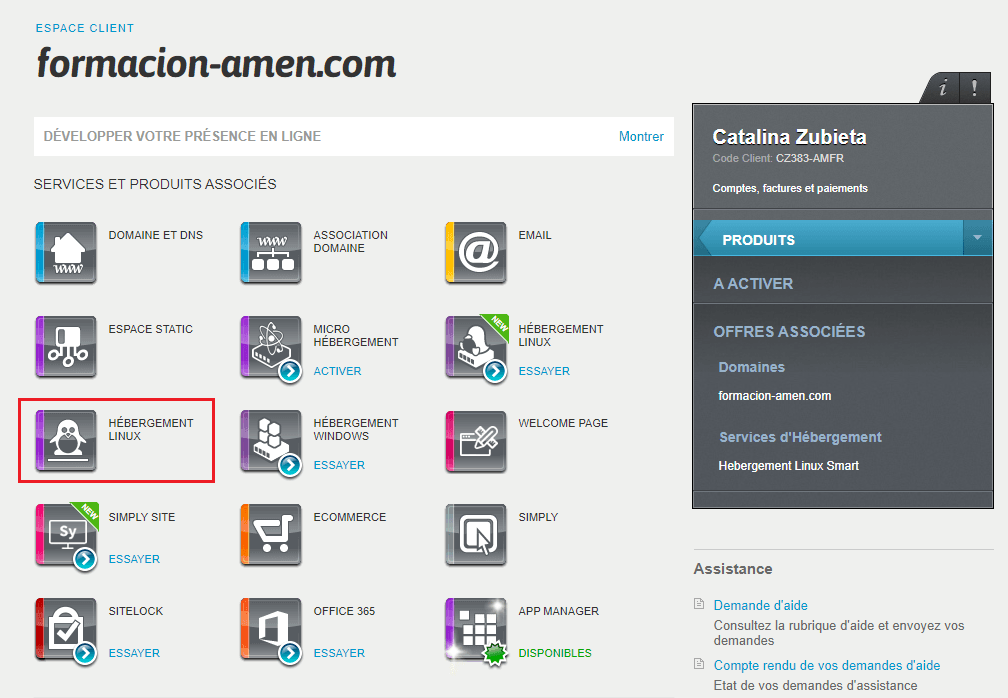This screenshot has width=1008, height=698.
Task: Click ESSAYER under SiteLock
Action: click(134, 653)
